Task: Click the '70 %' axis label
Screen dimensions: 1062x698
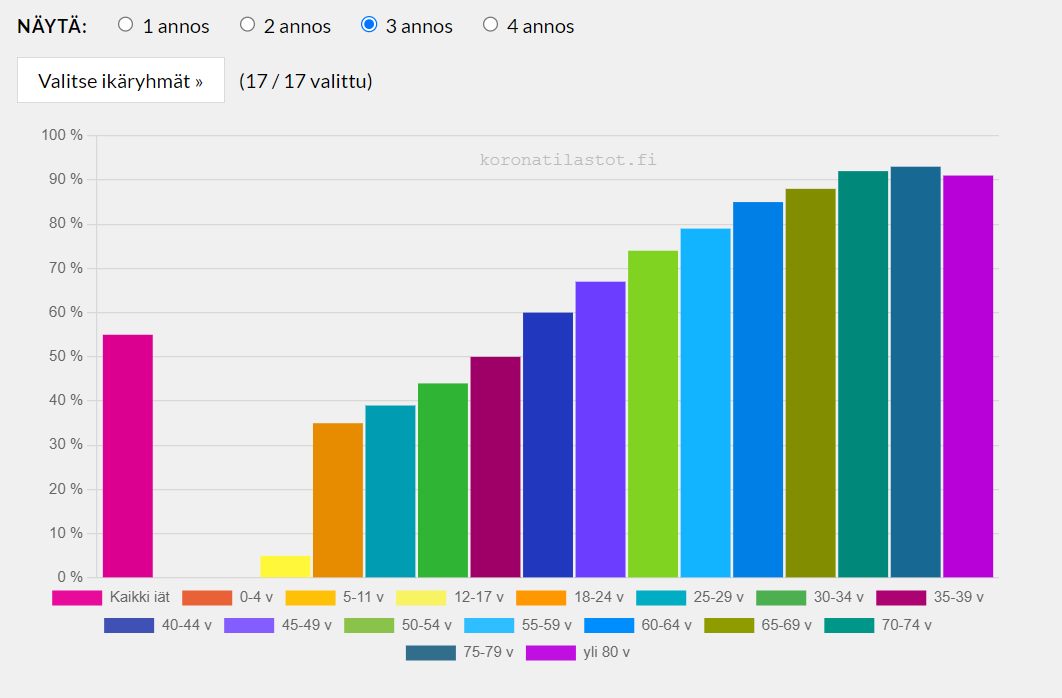Action: 66,267
